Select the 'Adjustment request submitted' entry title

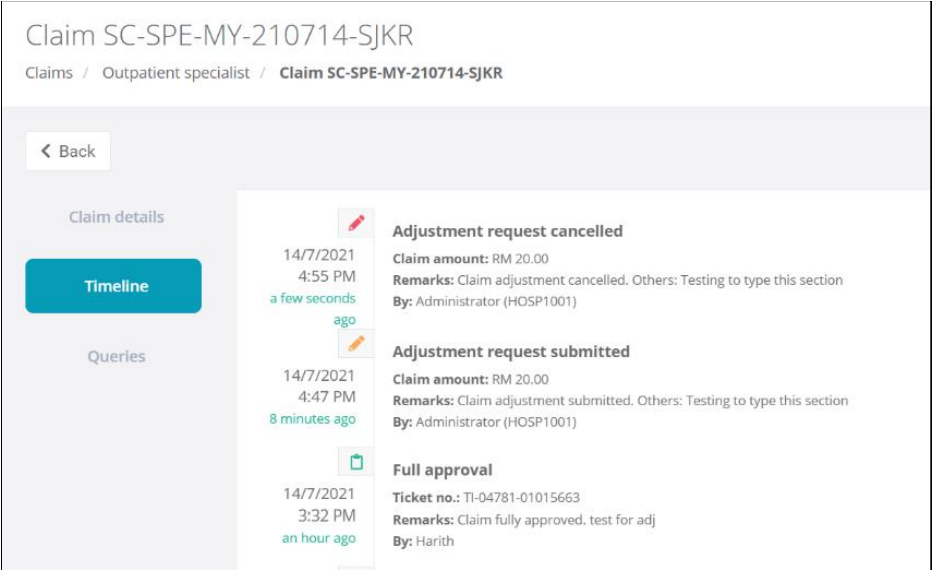pyautogui.click(x=511, y=352)
